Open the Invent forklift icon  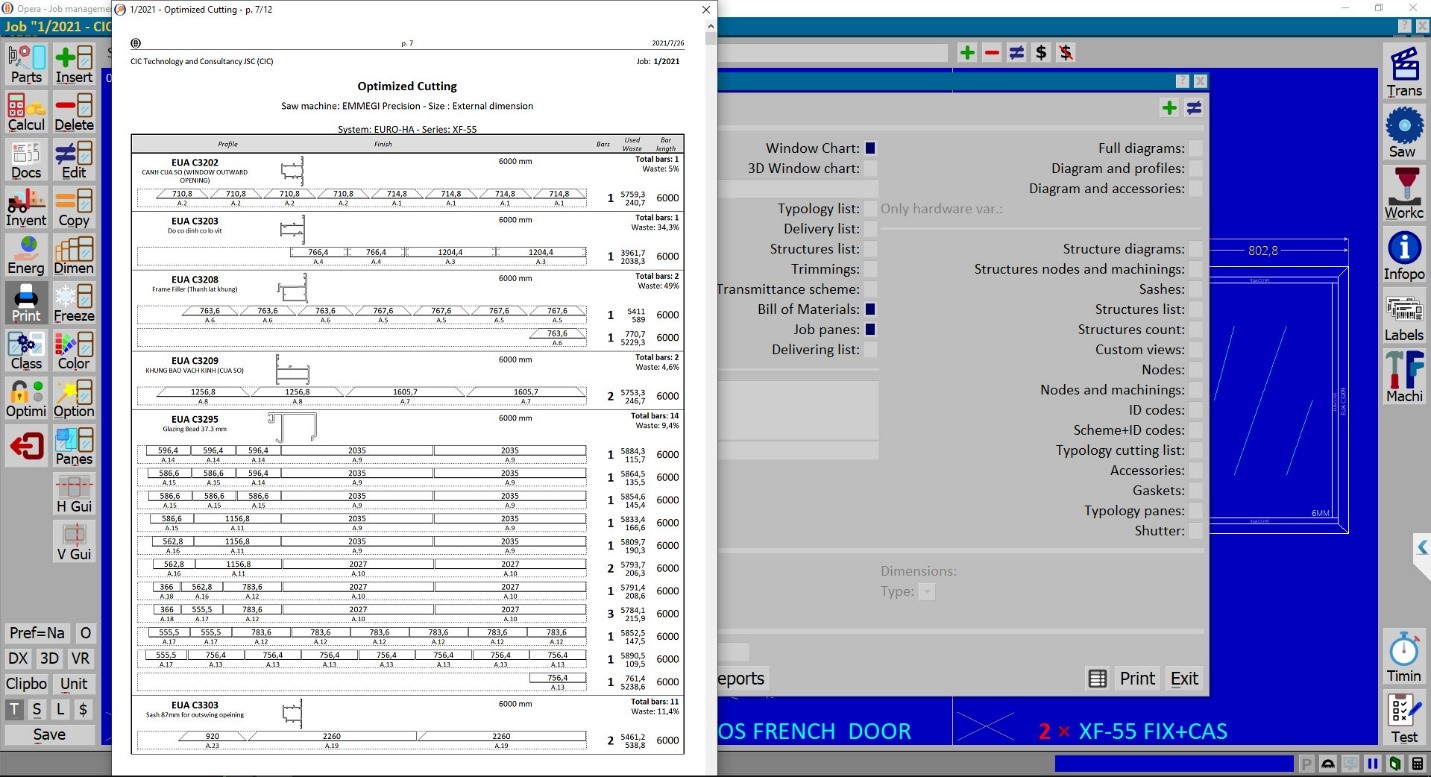pos(26,207)
